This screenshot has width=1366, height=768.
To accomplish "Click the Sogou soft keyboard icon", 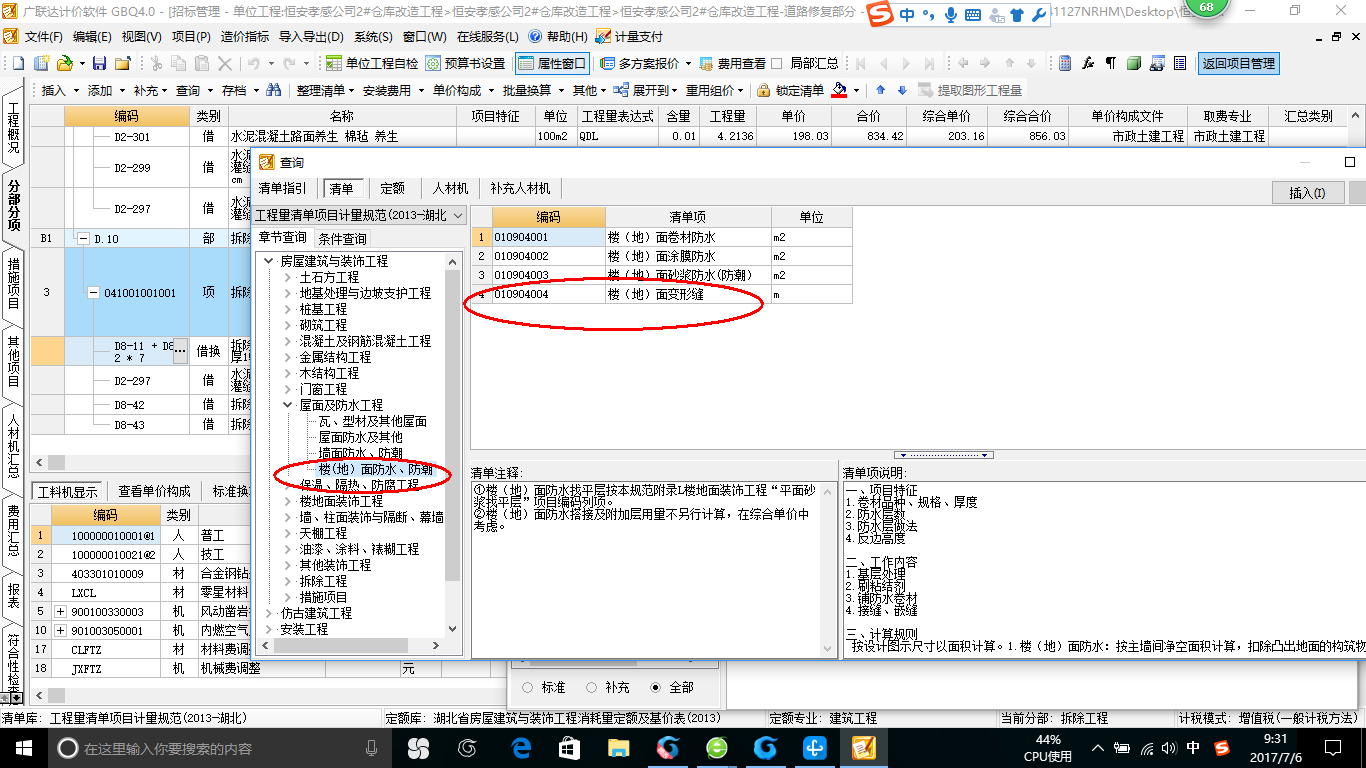I will (972, 15).
